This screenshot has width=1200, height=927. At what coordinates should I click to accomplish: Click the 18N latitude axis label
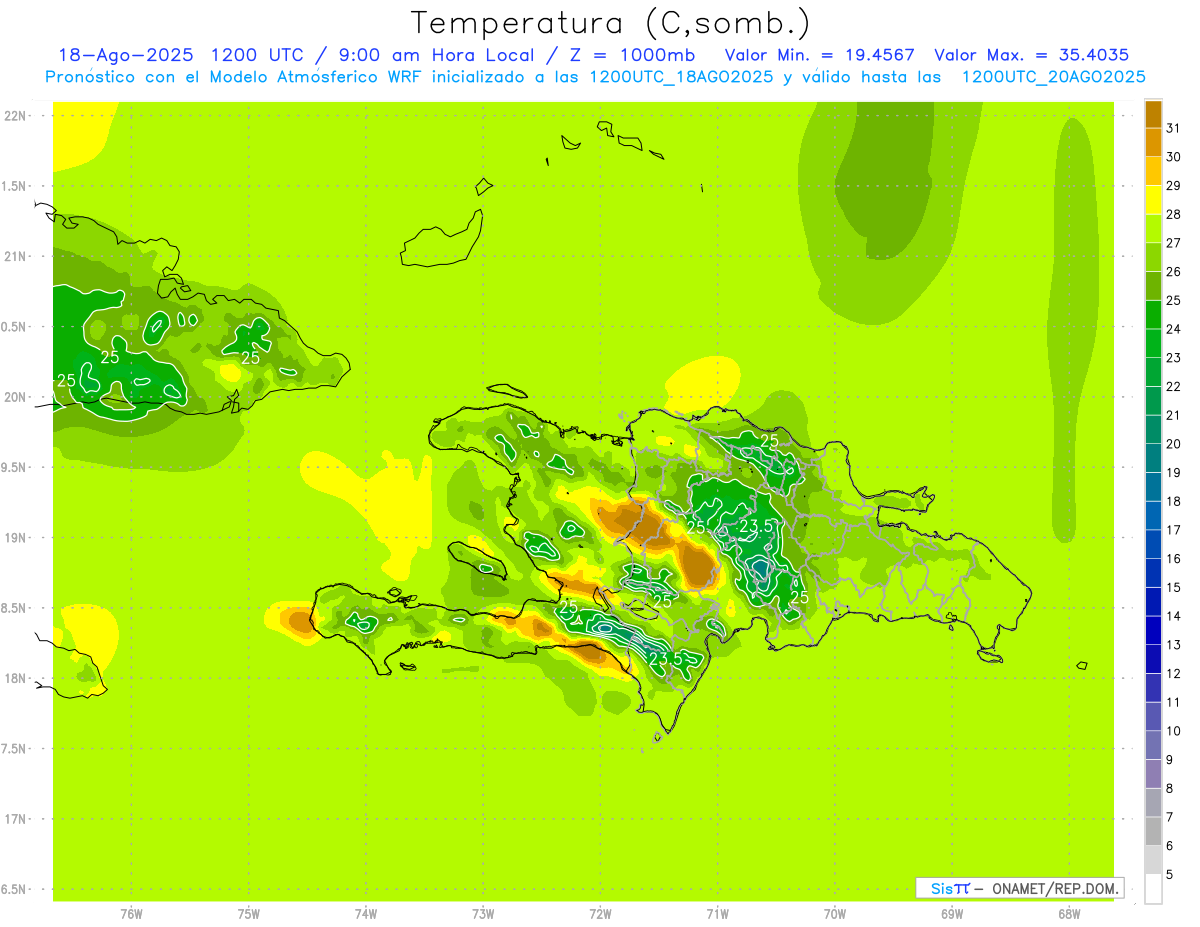(15, 678)
